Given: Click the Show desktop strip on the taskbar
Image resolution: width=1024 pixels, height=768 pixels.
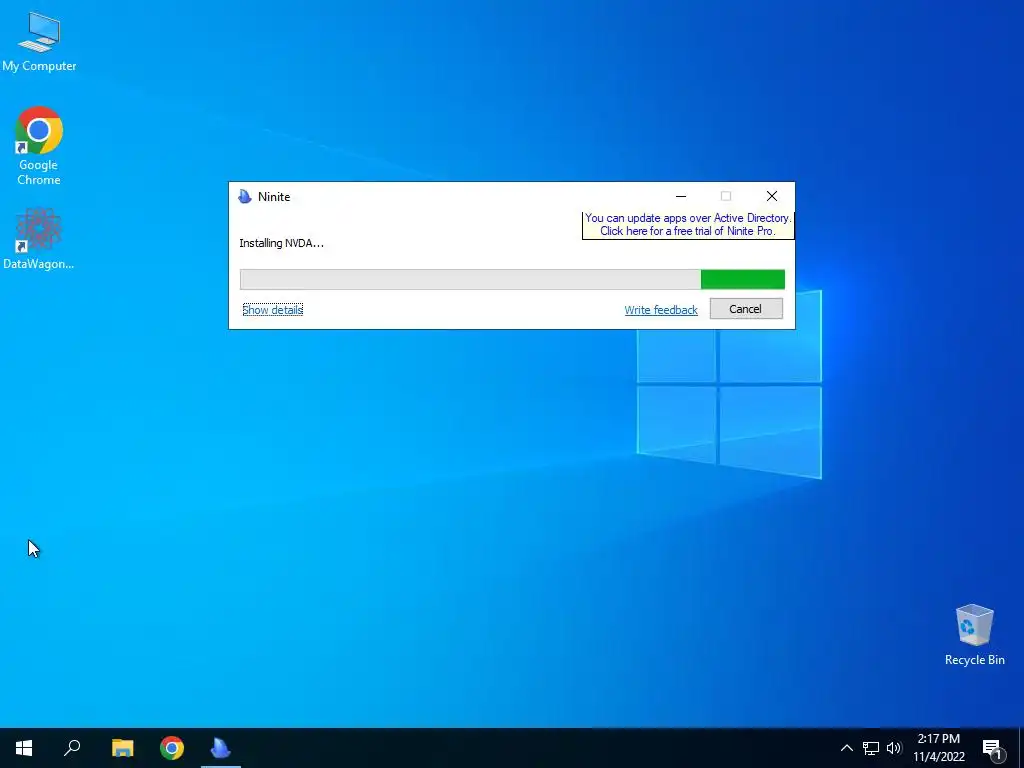Looking at the screenshot, I should [x=1021, y=748].
